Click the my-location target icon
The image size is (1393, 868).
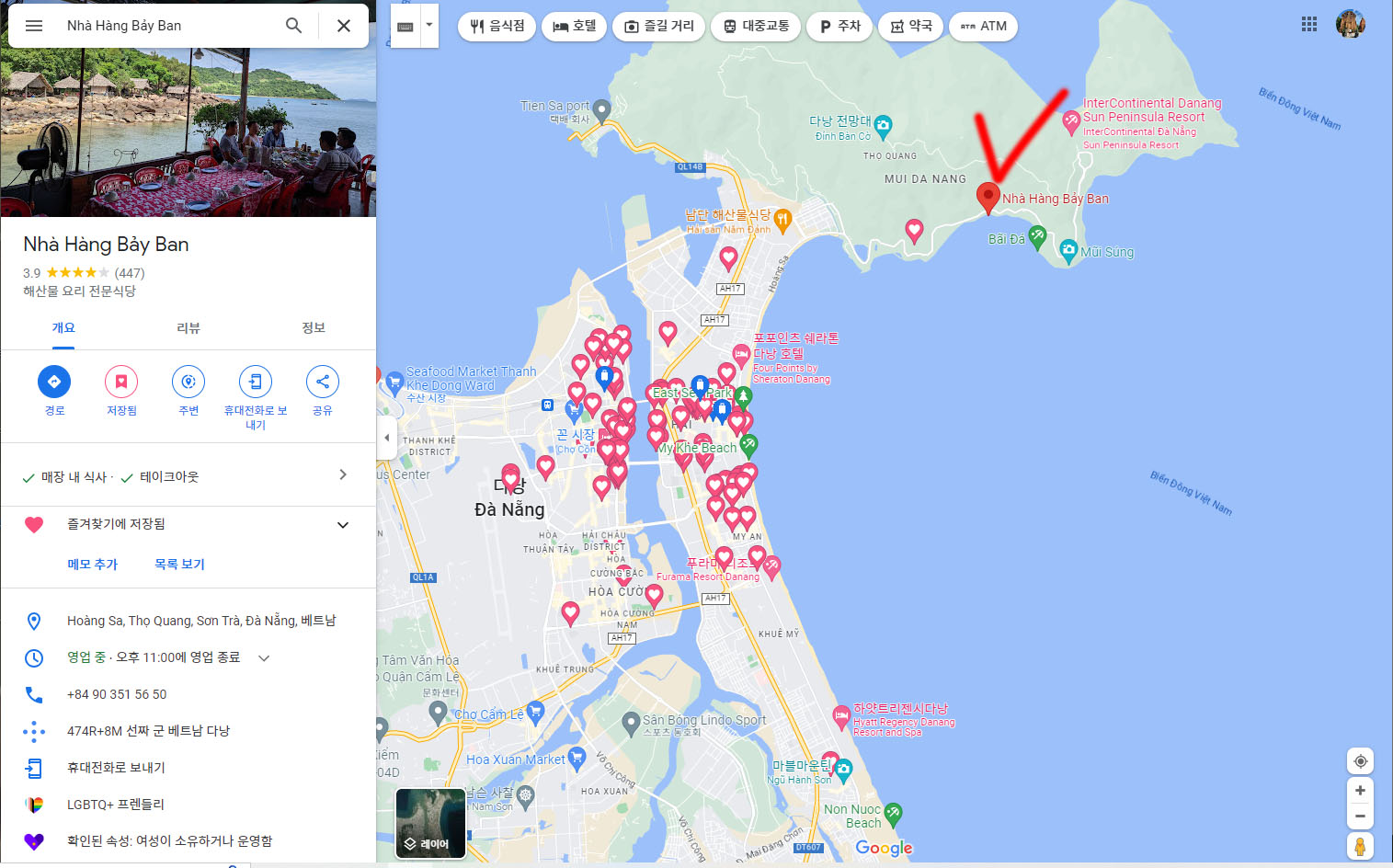[x=1361, y=761]
